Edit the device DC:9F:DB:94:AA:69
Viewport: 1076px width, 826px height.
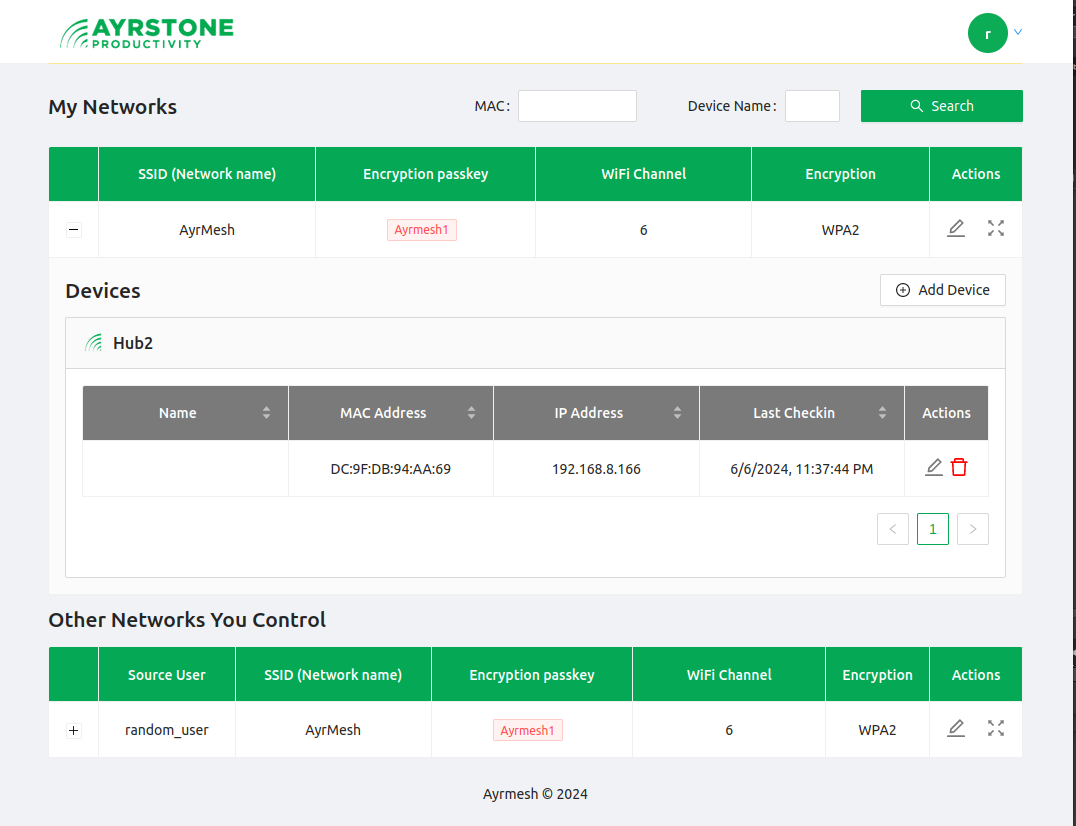[x=934, y=468]
